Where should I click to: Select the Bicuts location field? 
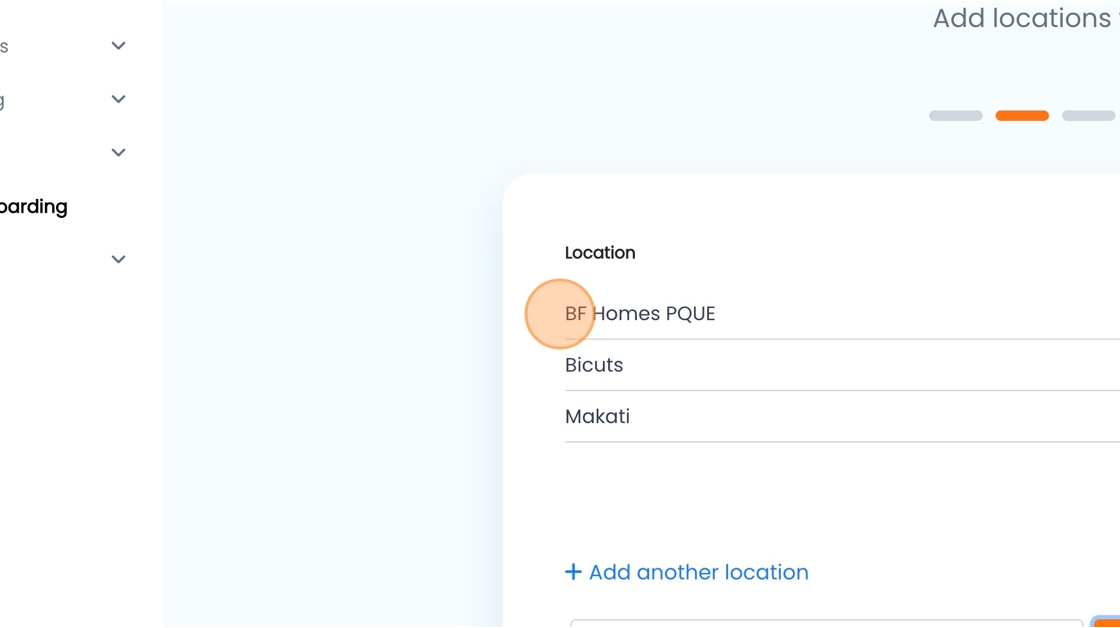point(842,365)
